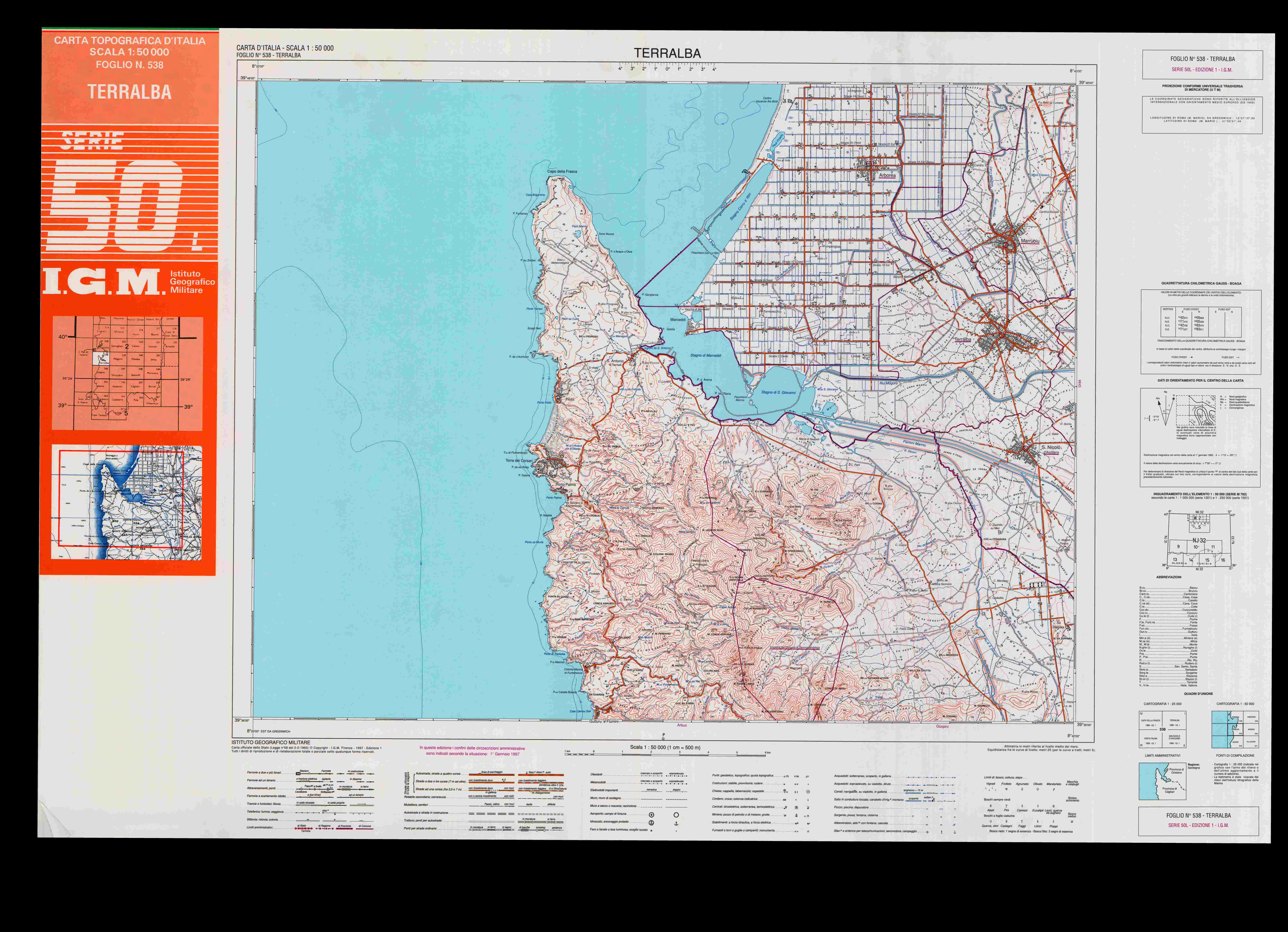Click the Torre dei Corsari coastal label
The height and width of the screenshot is (932, 1288).
[x=519, y=461]
